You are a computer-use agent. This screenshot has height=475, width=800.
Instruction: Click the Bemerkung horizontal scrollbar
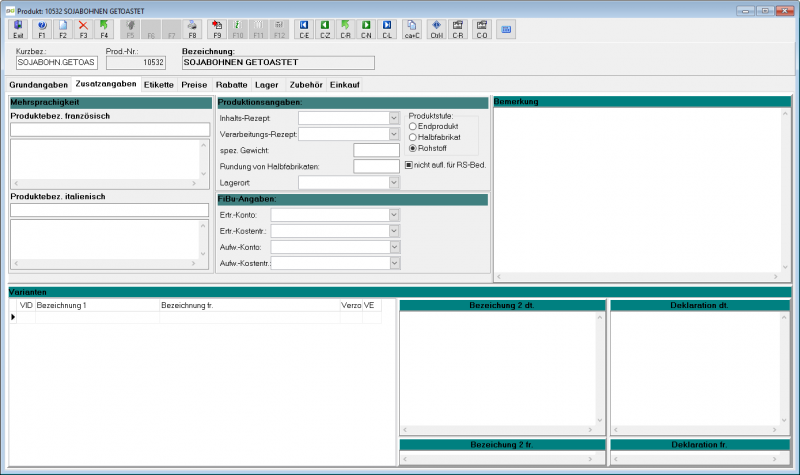pyautogui.click(x=637, y=277)
